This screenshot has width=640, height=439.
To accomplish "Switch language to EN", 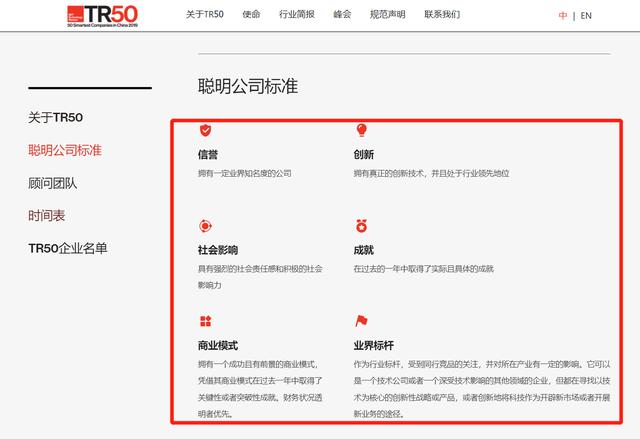I will [x=586, y=16].
